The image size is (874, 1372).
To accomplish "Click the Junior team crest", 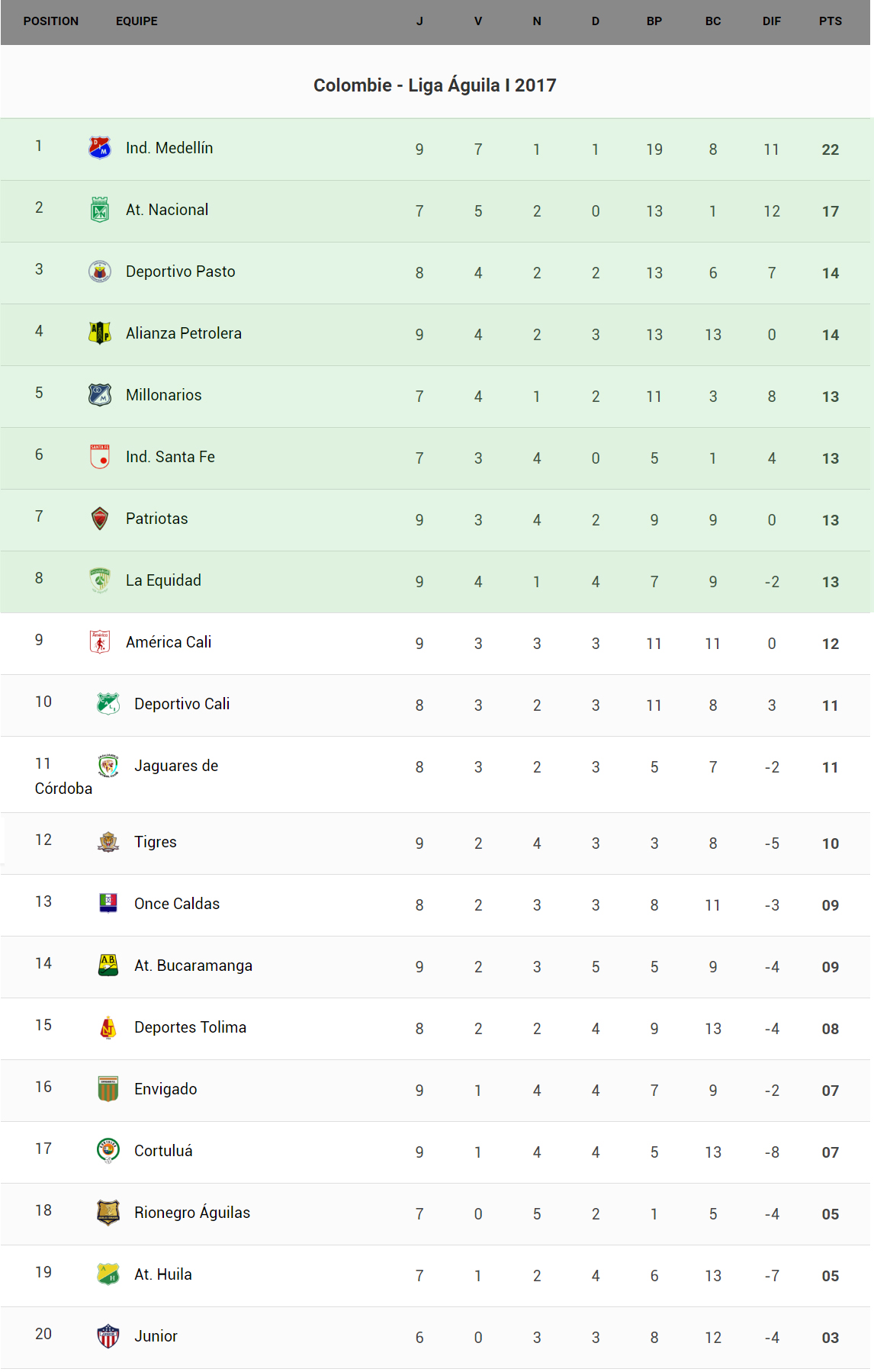I will pyautogui.click(x=108, y=1335).
